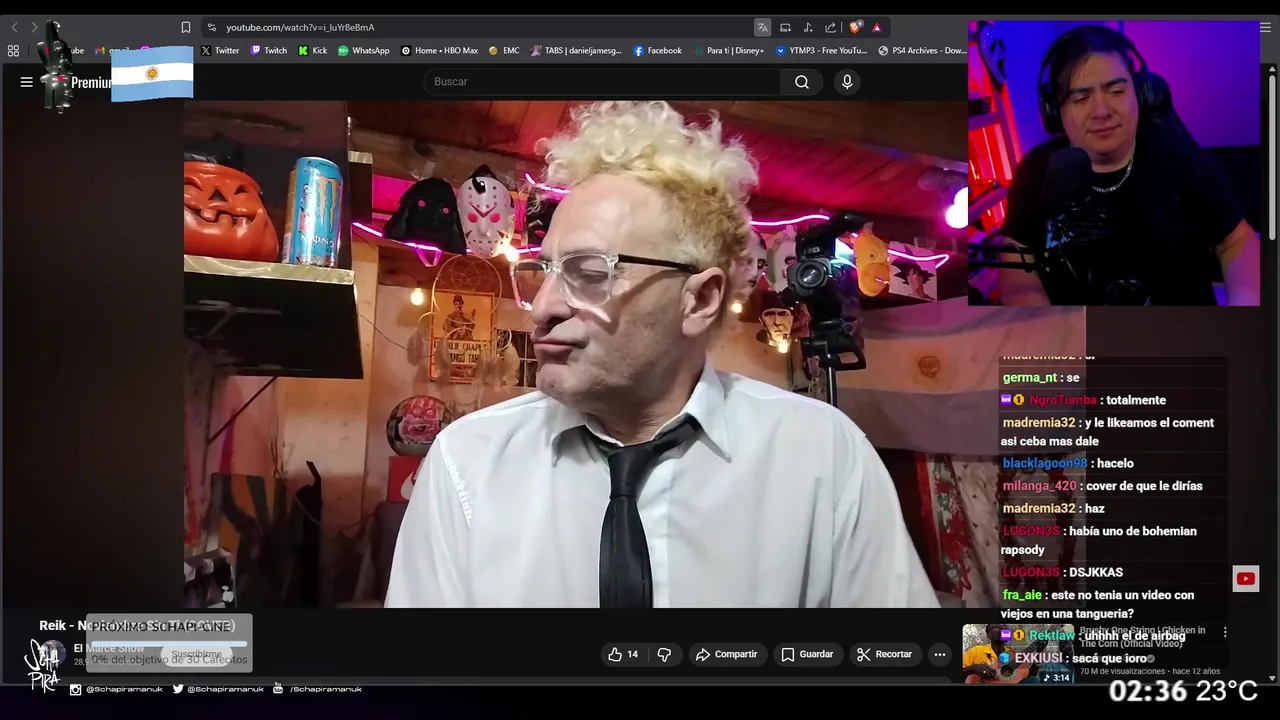1280x720 pixels.
Task: Open Brave Shields lion icon
Action: pyautogui.click(x=855, y=27)
